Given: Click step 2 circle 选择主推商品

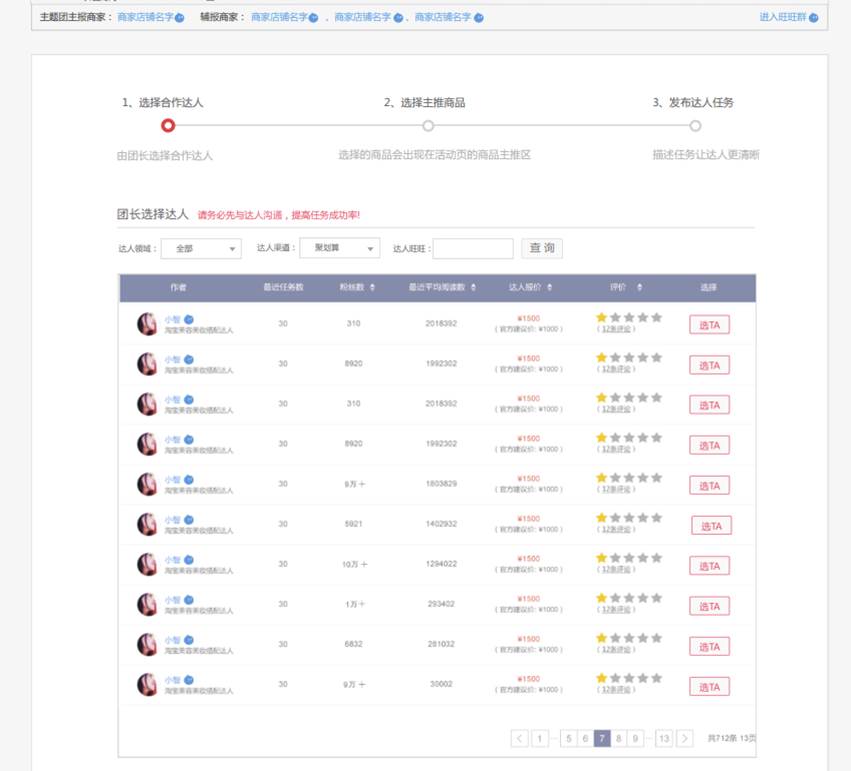Looking at the screenshot, I should (428, 126).
